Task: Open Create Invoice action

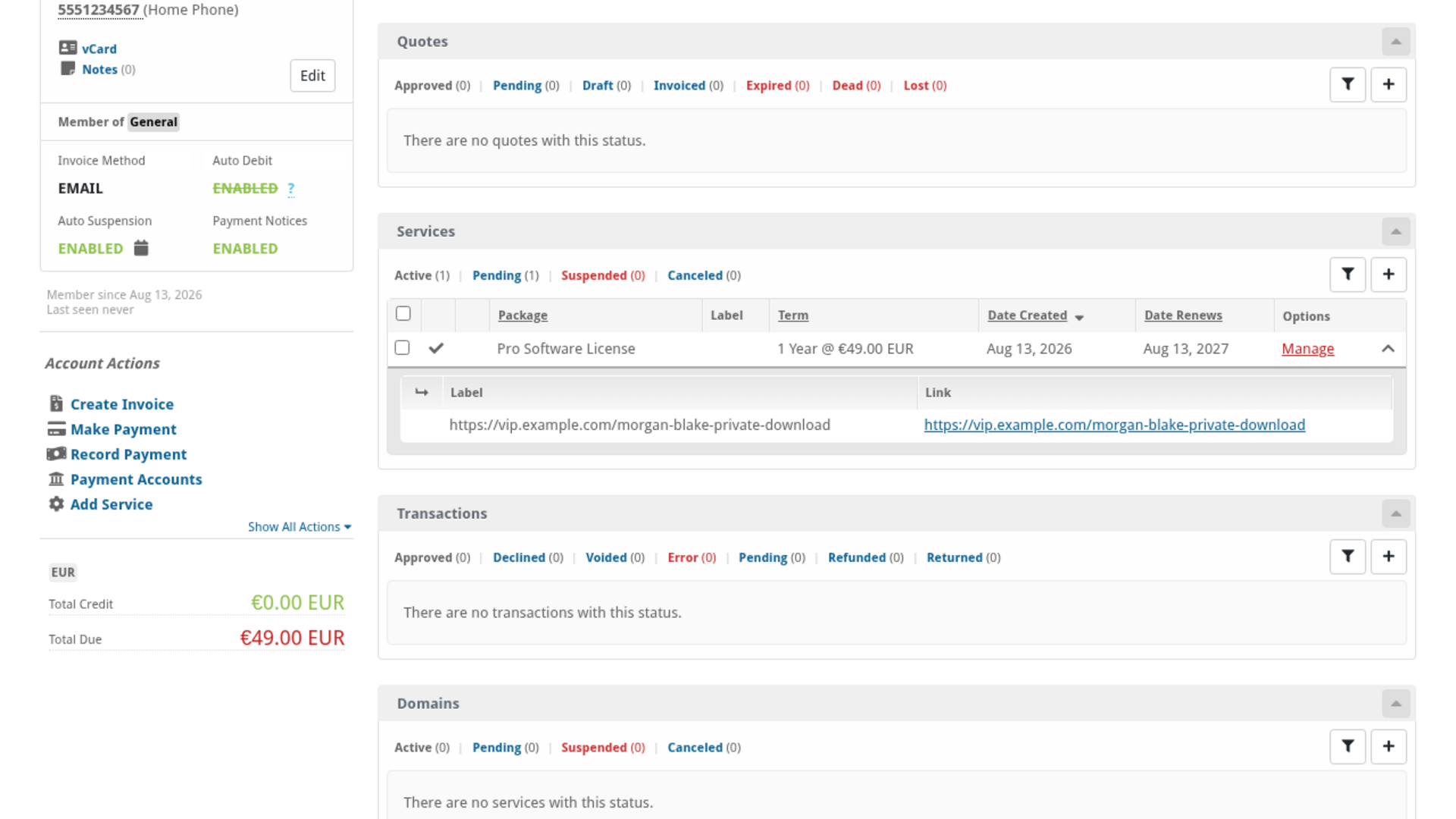Action: click(x=122, y=404)
